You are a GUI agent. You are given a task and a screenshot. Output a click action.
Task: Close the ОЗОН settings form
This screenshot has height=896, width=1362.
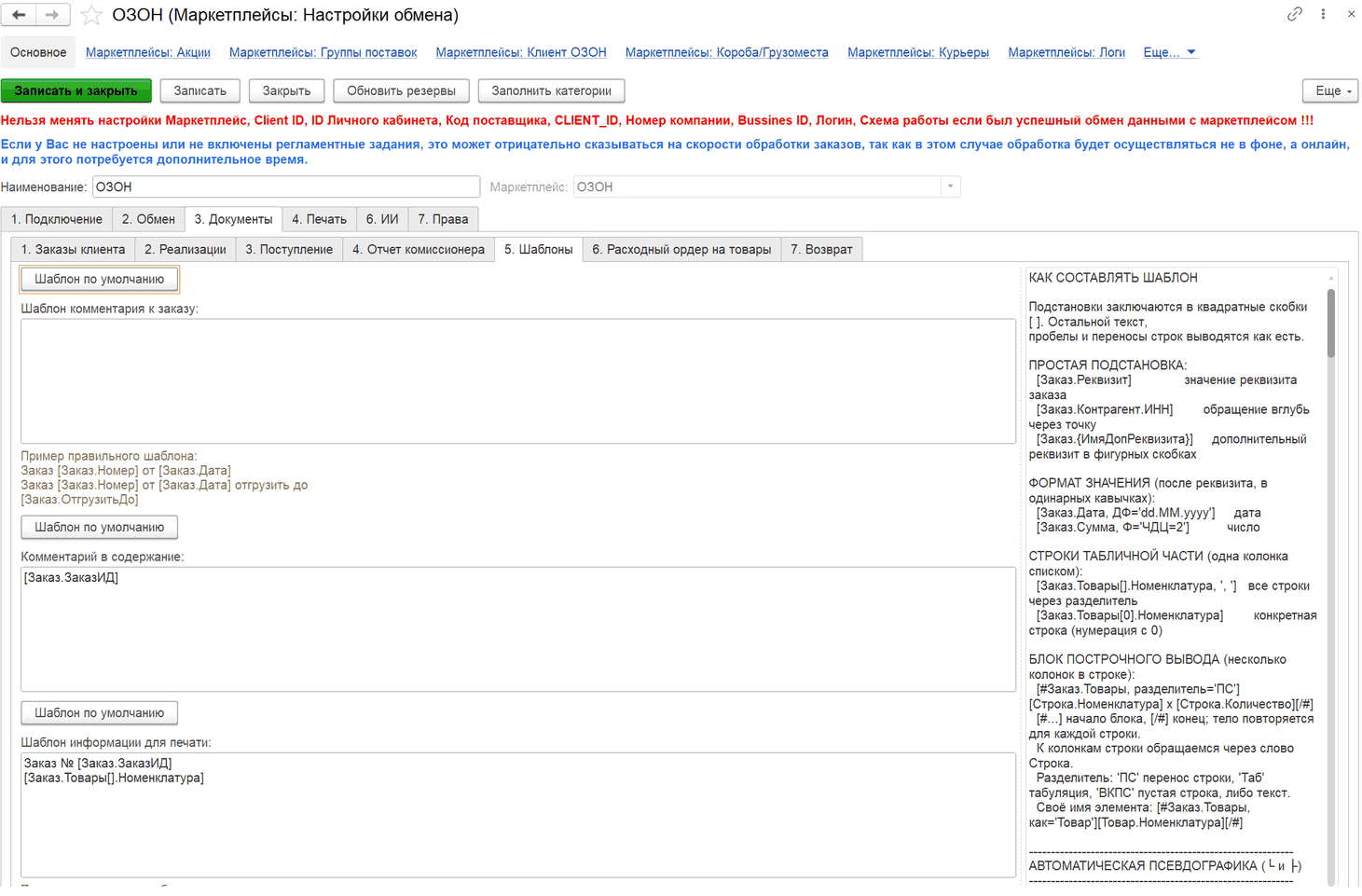(1351, 14)
